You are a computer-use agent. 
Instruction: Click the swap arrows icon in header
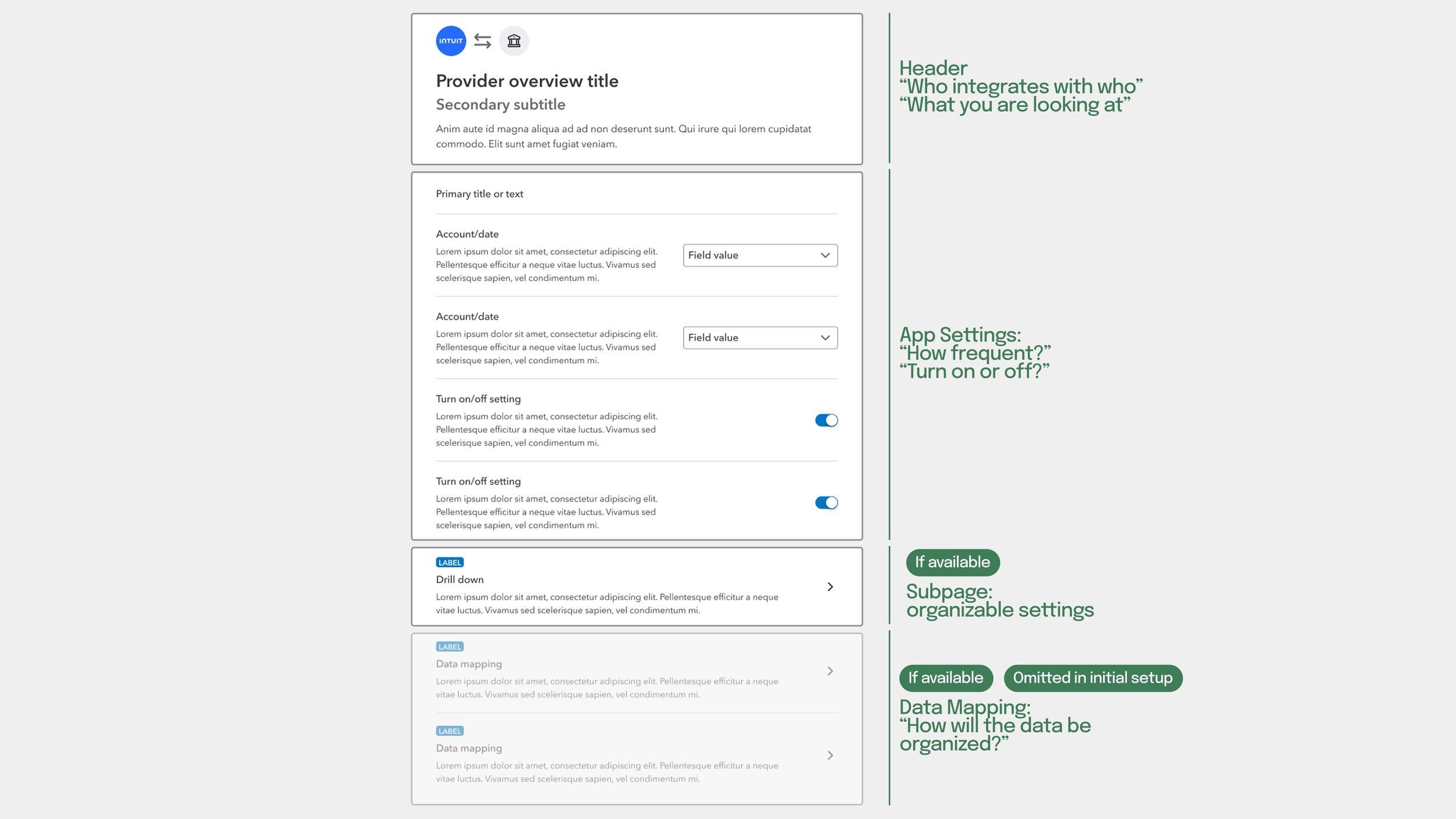pos(482,41)
